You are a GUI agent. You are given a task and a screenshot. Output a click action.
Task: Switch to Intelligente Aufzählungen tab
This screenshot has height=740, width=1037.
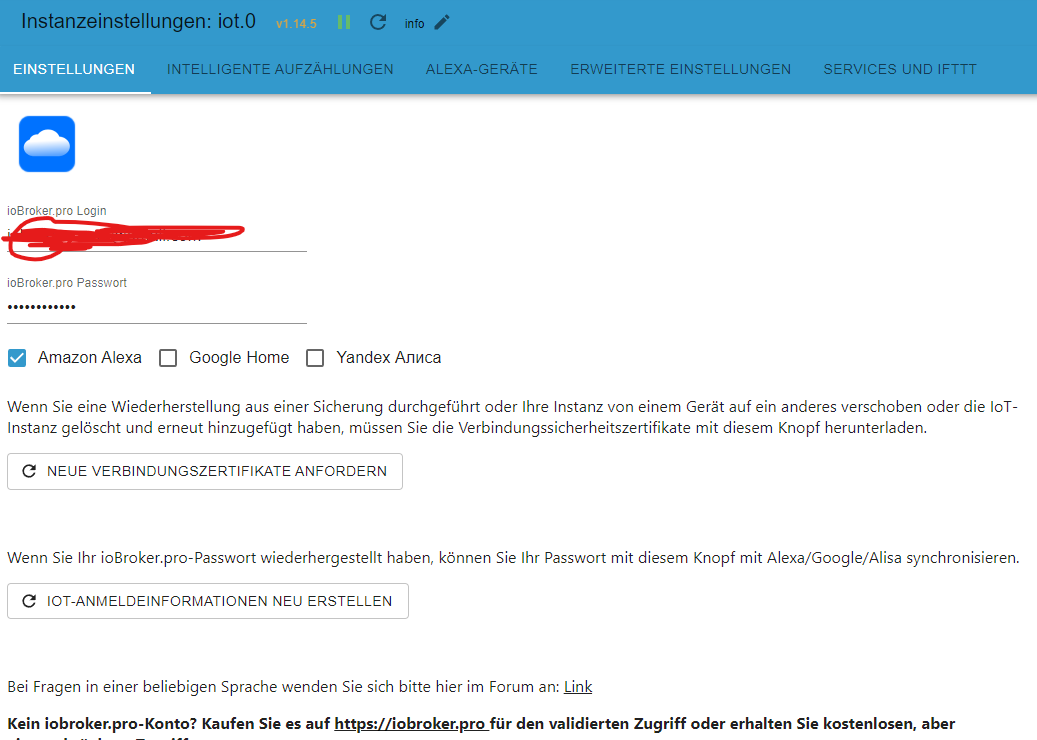coord(280,69)
